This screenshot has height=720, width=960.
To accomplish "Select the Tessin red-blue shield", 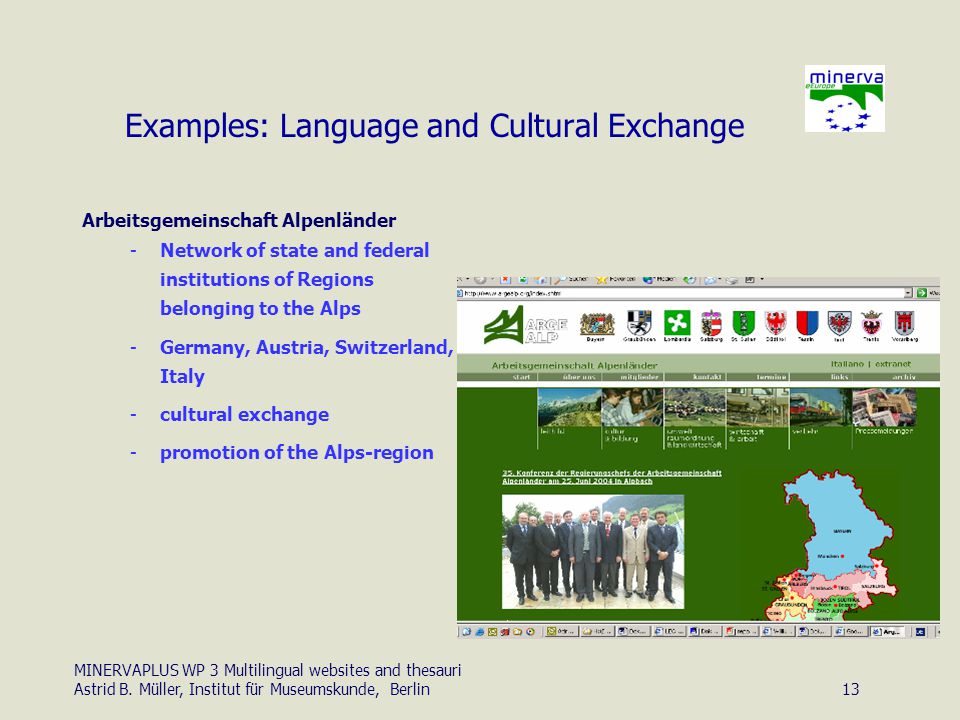I will 807,325.
